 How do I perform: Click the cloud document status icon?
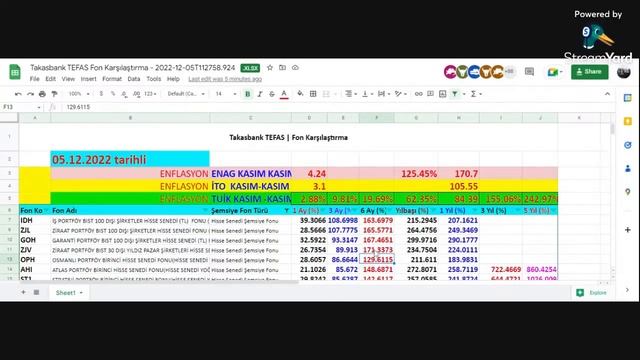[x=295, y=68]
